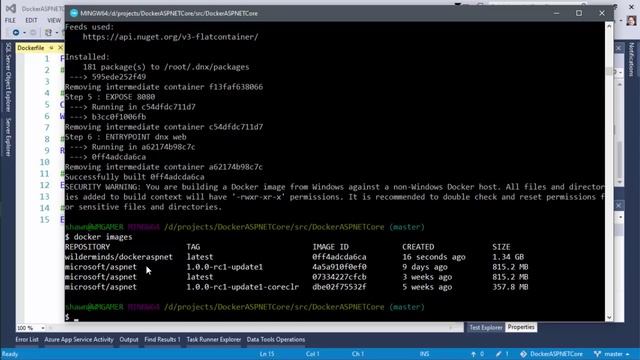This screenshot has height=360, width=640.
Task: Click the terminal vertical scrollbar thumb
Action: coord(609,71)
